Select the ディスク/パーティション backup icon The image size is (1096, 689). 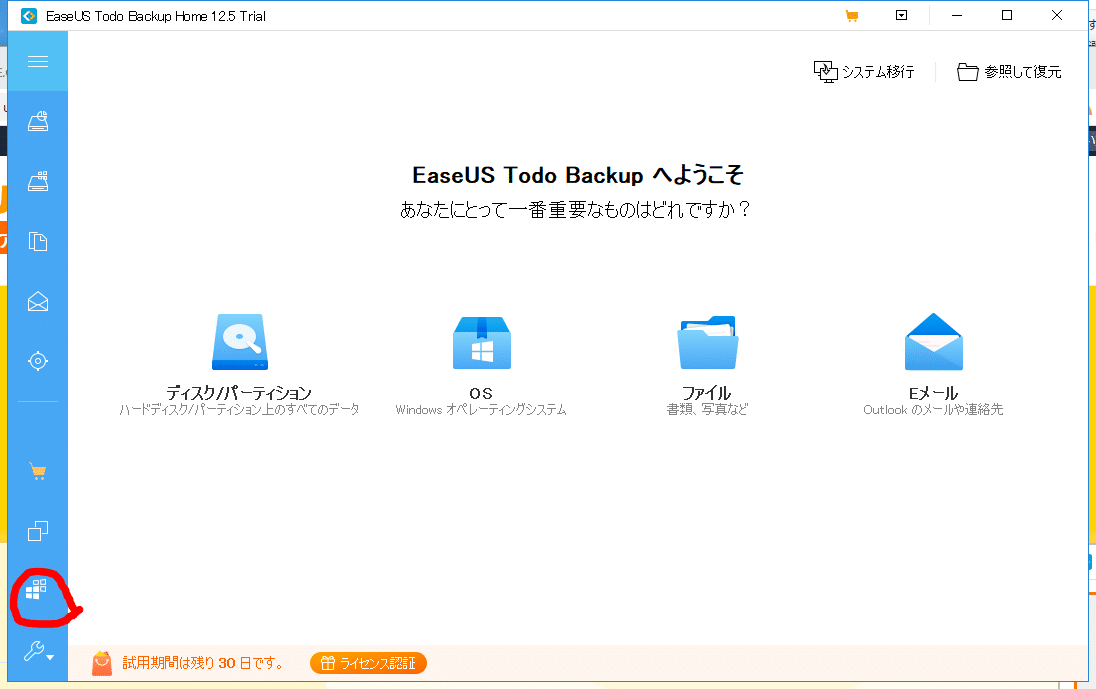point(240,342)
